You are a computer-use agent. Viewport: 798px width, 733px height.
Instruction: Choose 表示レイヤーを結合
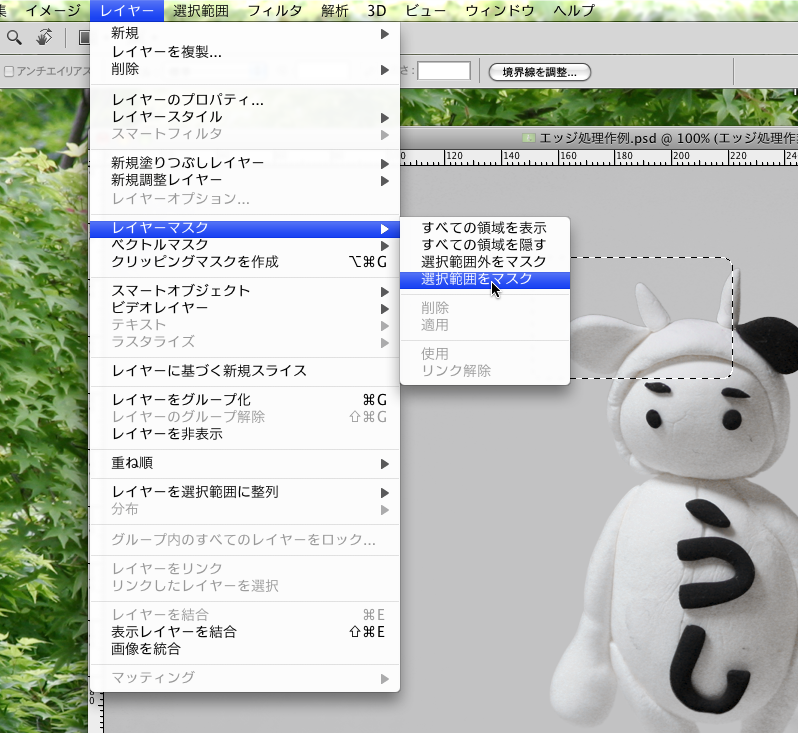tap(245, 632)
